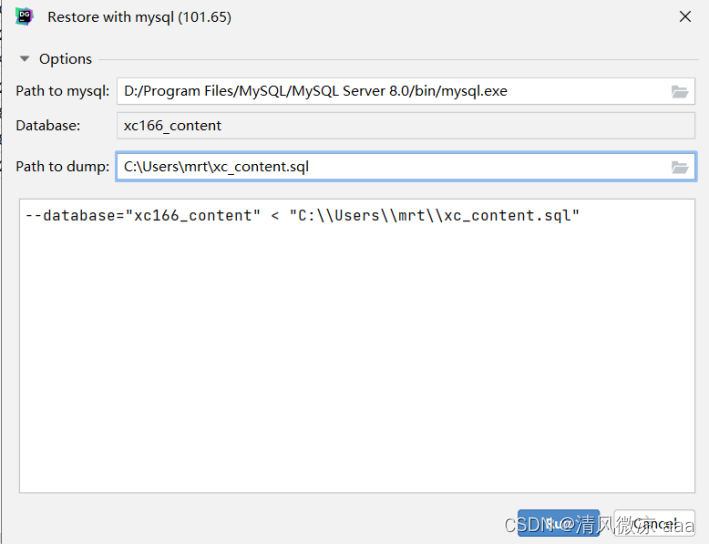Browse for mysql.exe with folder icon

tap(679, 92)
